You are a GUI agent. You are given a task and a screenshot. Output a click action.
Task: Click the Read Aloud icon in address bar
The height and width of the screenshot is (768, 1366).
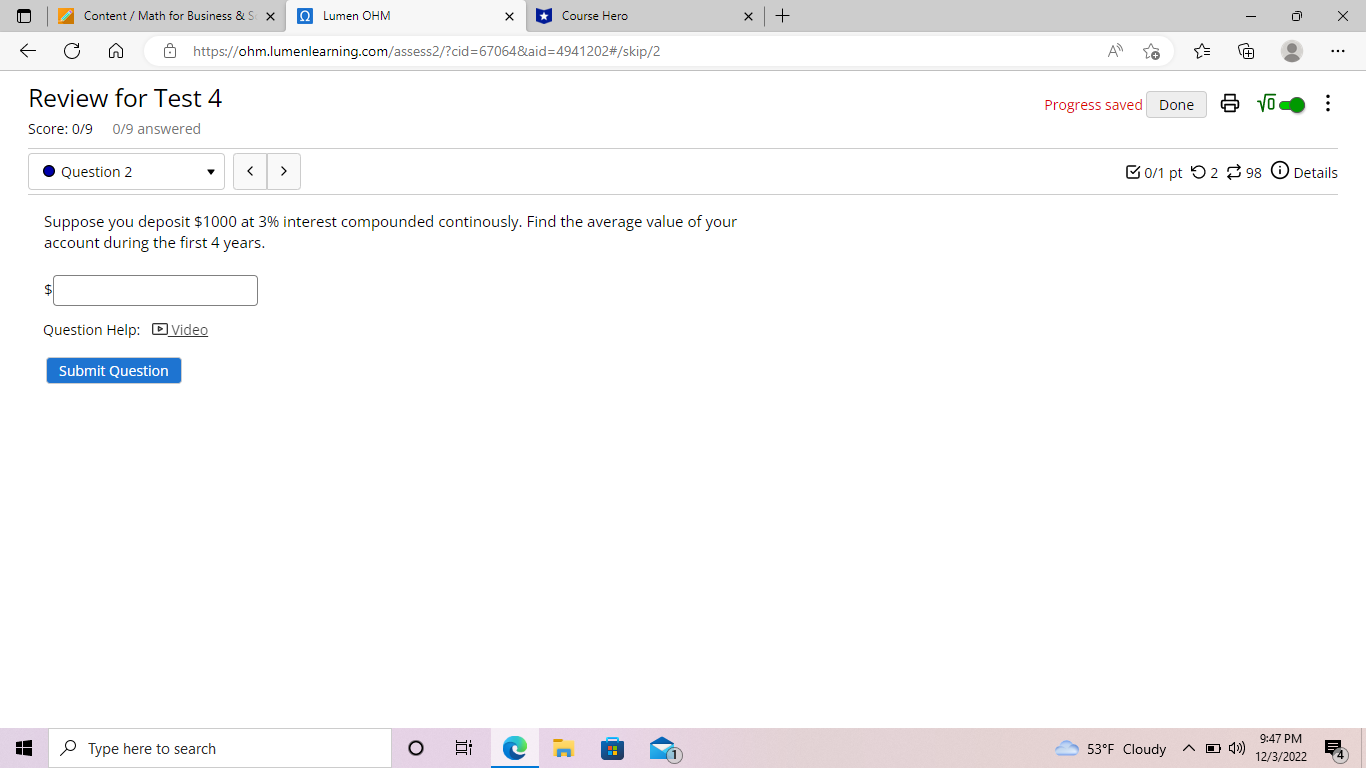(1115, 51)
